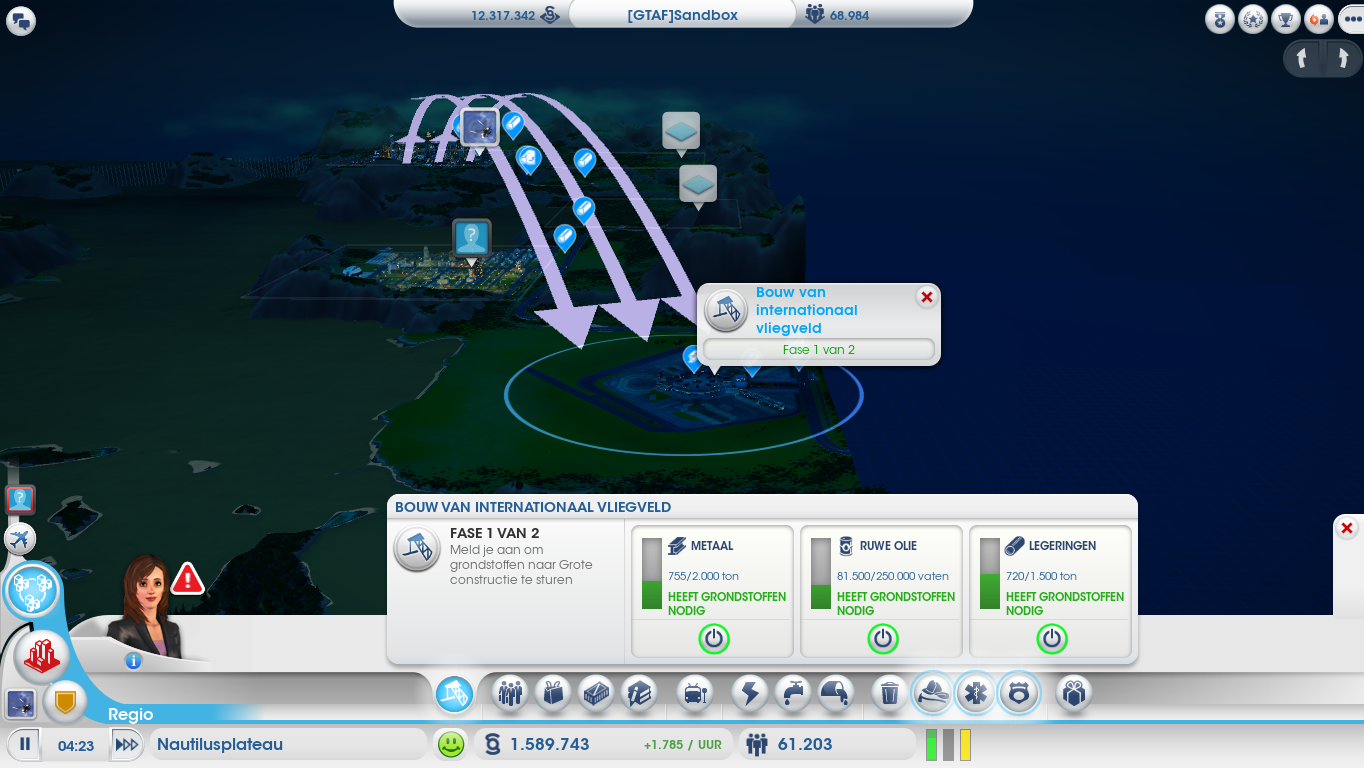Open the residential zones people icon

coord(511,693)
